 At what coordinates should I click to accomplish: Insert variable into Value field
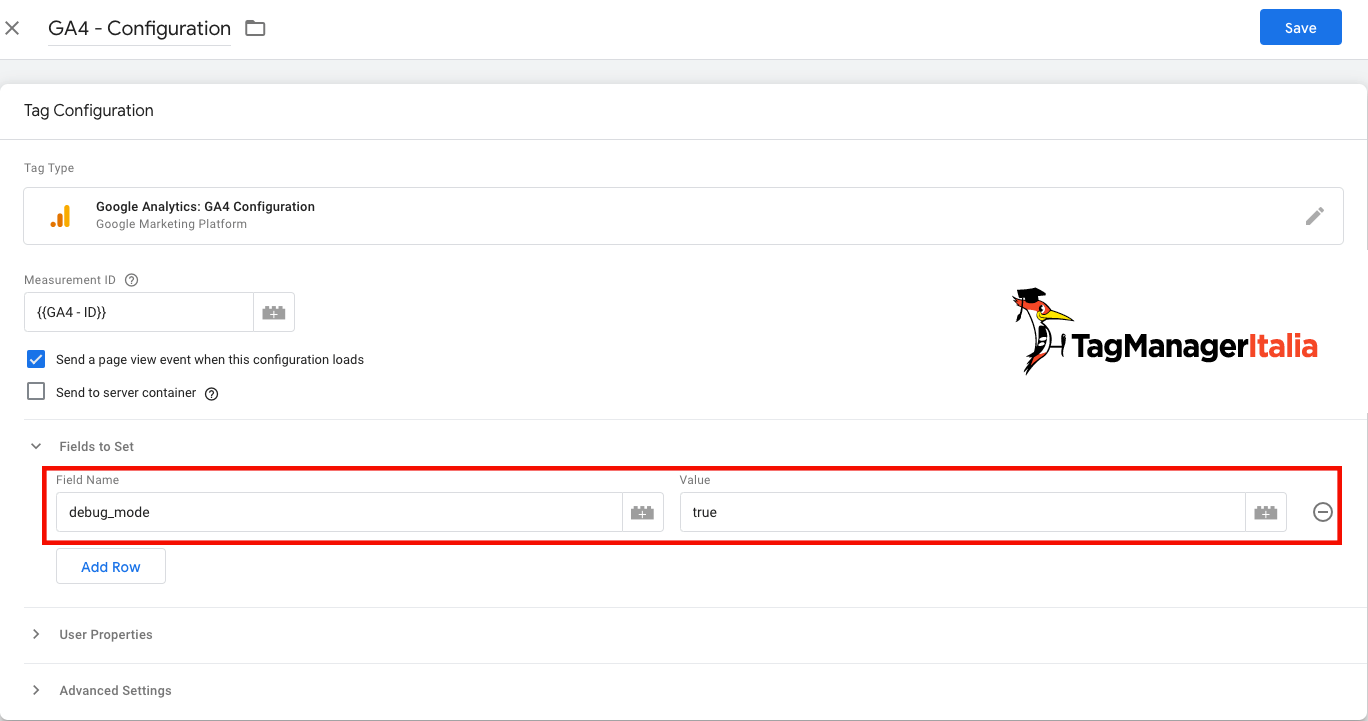[1266, 512]
